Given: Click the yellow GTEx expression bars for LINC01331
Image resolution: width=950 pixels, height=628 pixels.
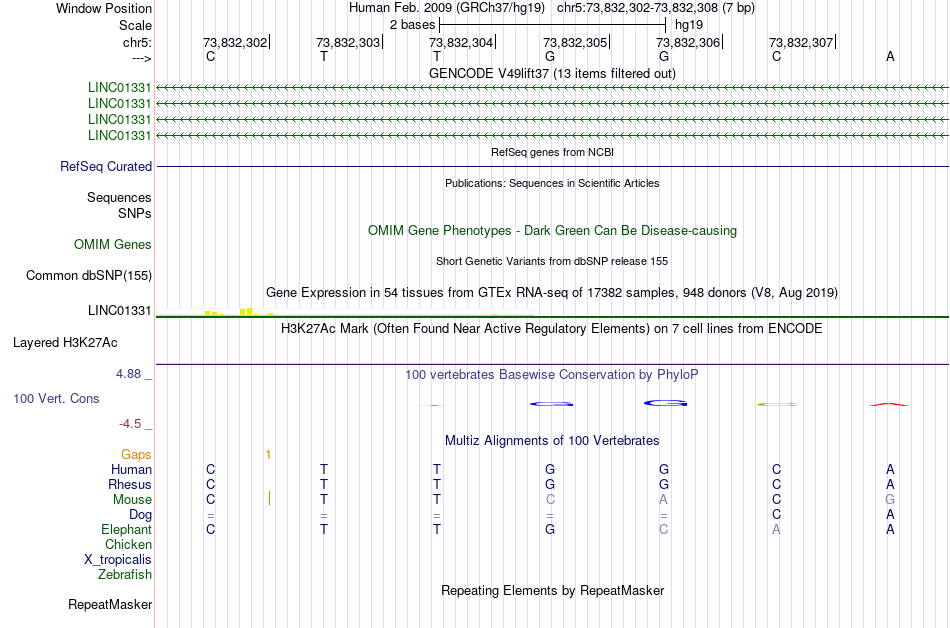Looking at the screenshot, I should point(239,312).
